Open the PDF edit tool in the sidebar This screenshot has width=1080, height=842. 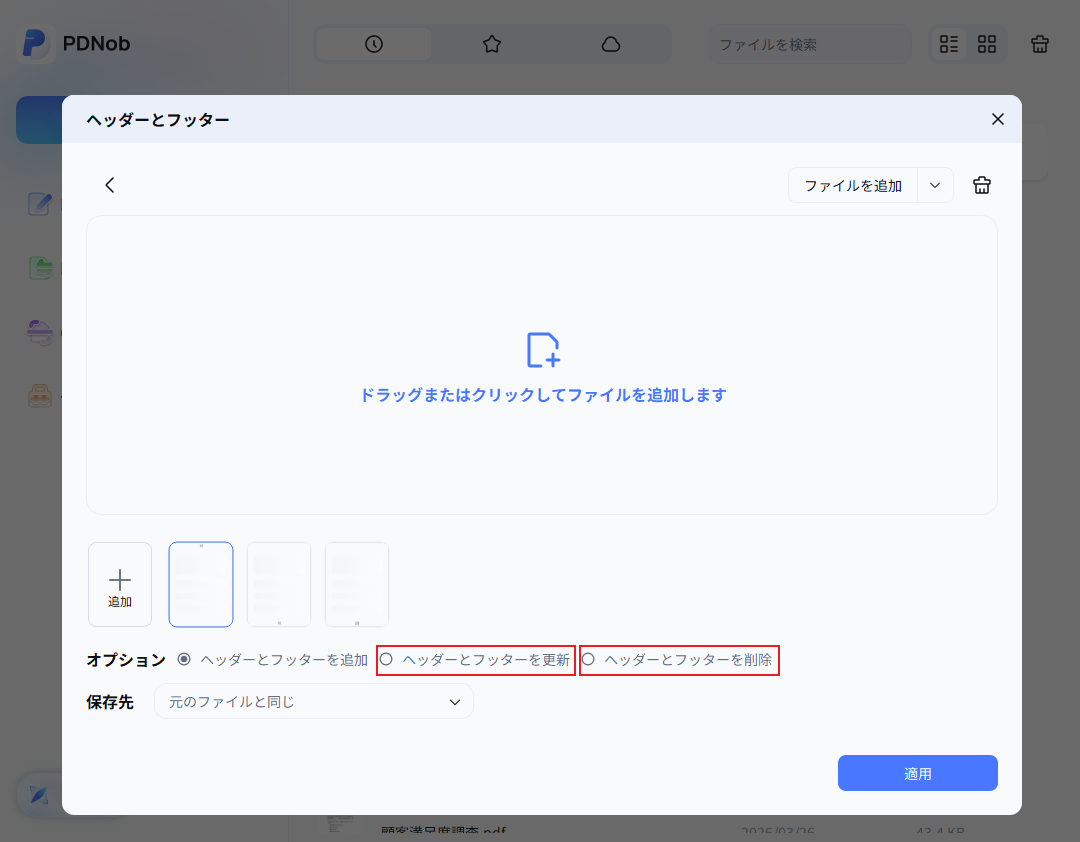click(x=39, y=204)
